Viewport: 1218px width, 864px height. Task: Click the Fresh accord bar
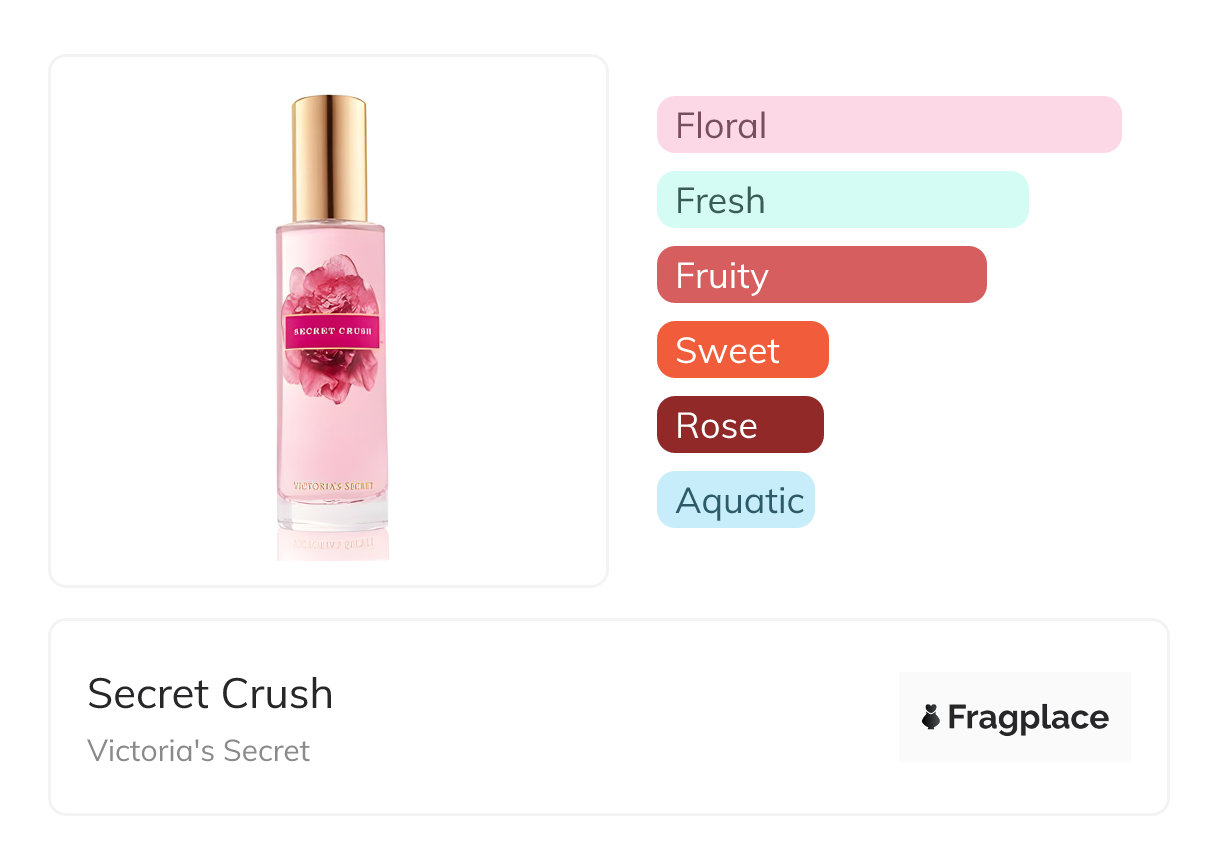(x=842, y=200)
